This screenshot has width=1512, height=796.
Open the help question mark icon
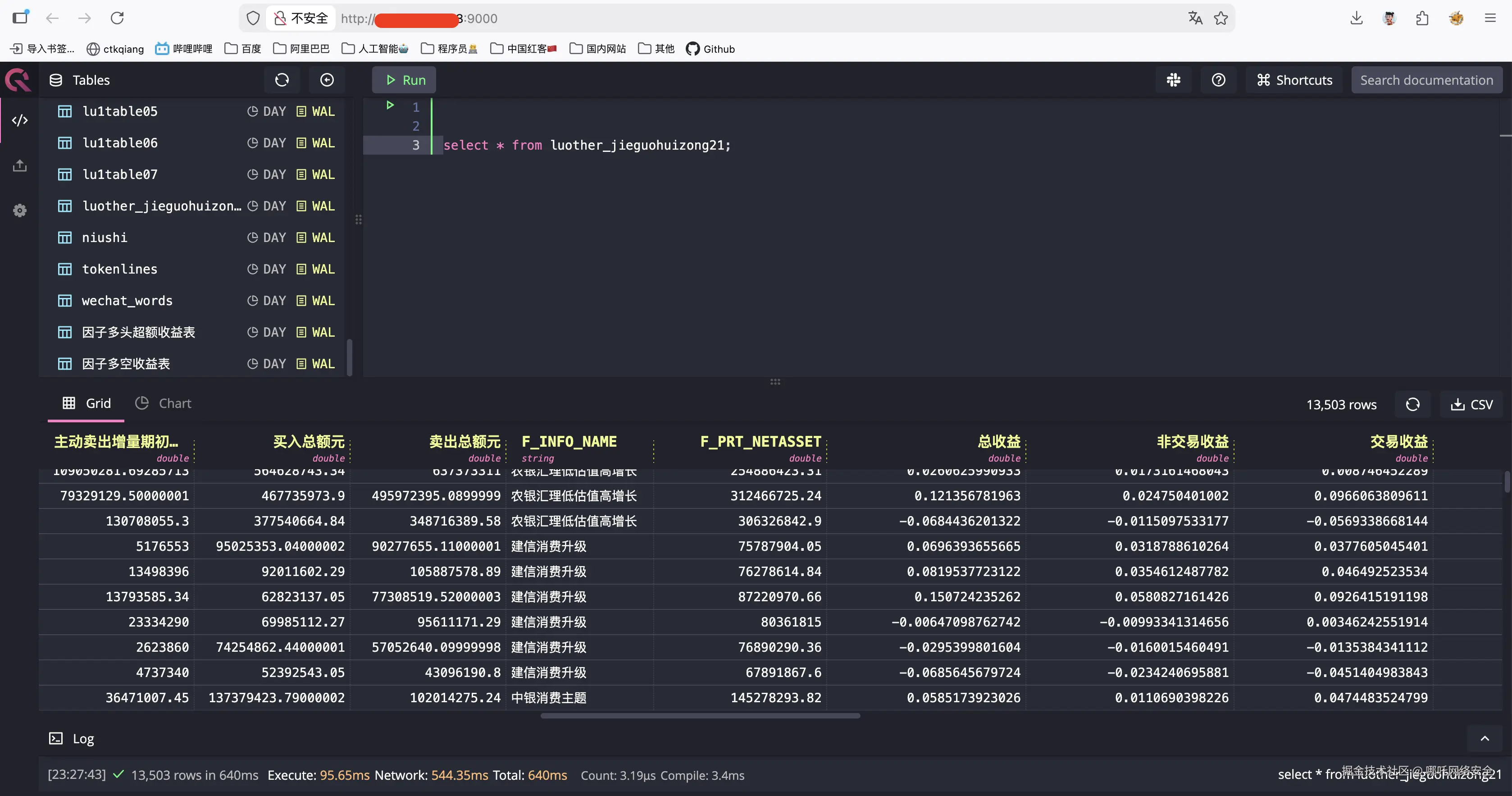1219,80
